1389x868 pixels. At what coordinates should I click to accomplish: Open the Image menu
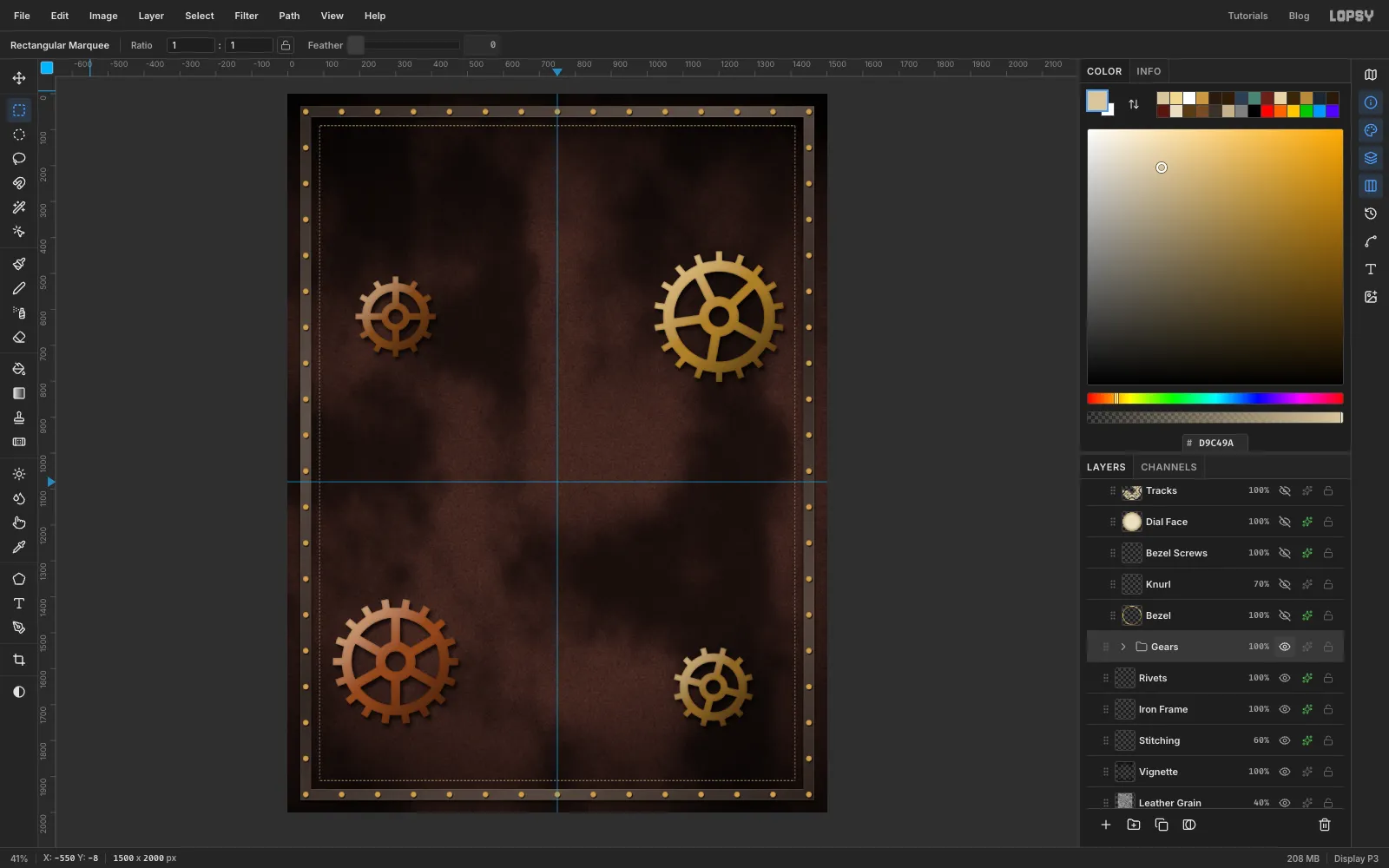(103, 16)
